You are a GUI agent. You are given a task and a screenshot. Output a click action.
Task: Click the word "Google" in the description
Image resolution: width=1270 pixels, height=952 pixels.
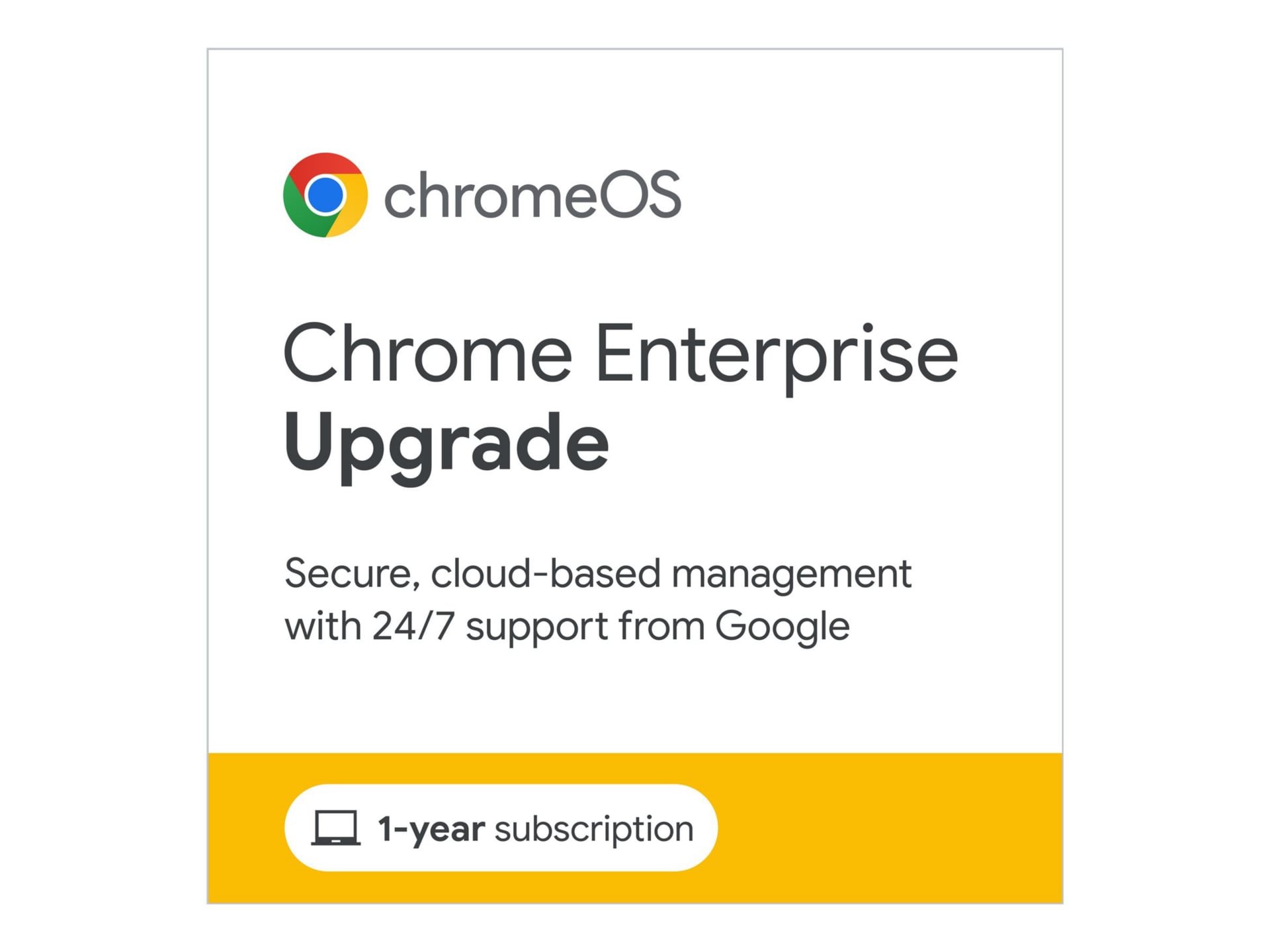click(x=782, y=626)
